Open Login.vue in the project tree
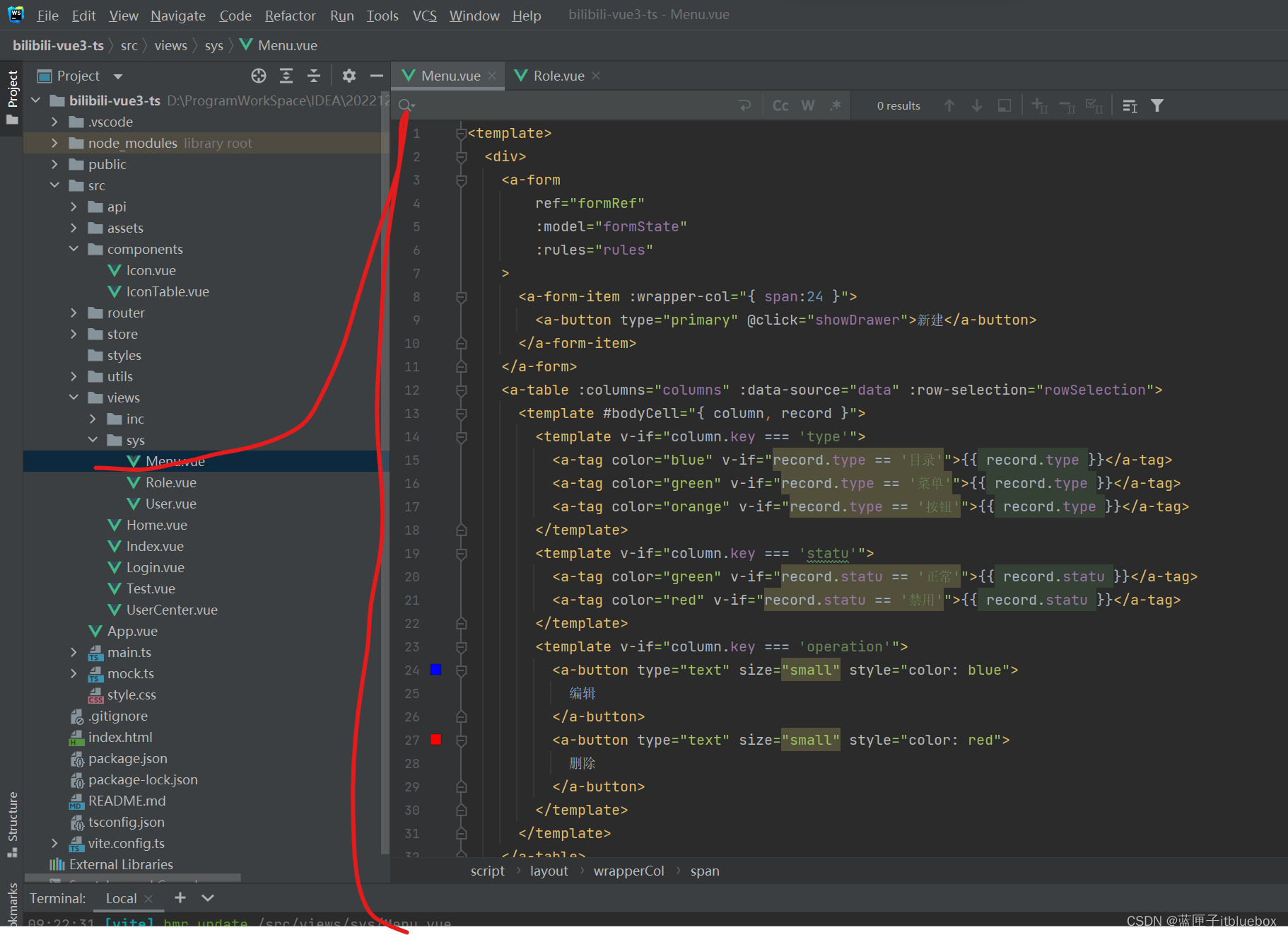The width and height of the screenshot is (1288, 935). [x=155, y=567]
